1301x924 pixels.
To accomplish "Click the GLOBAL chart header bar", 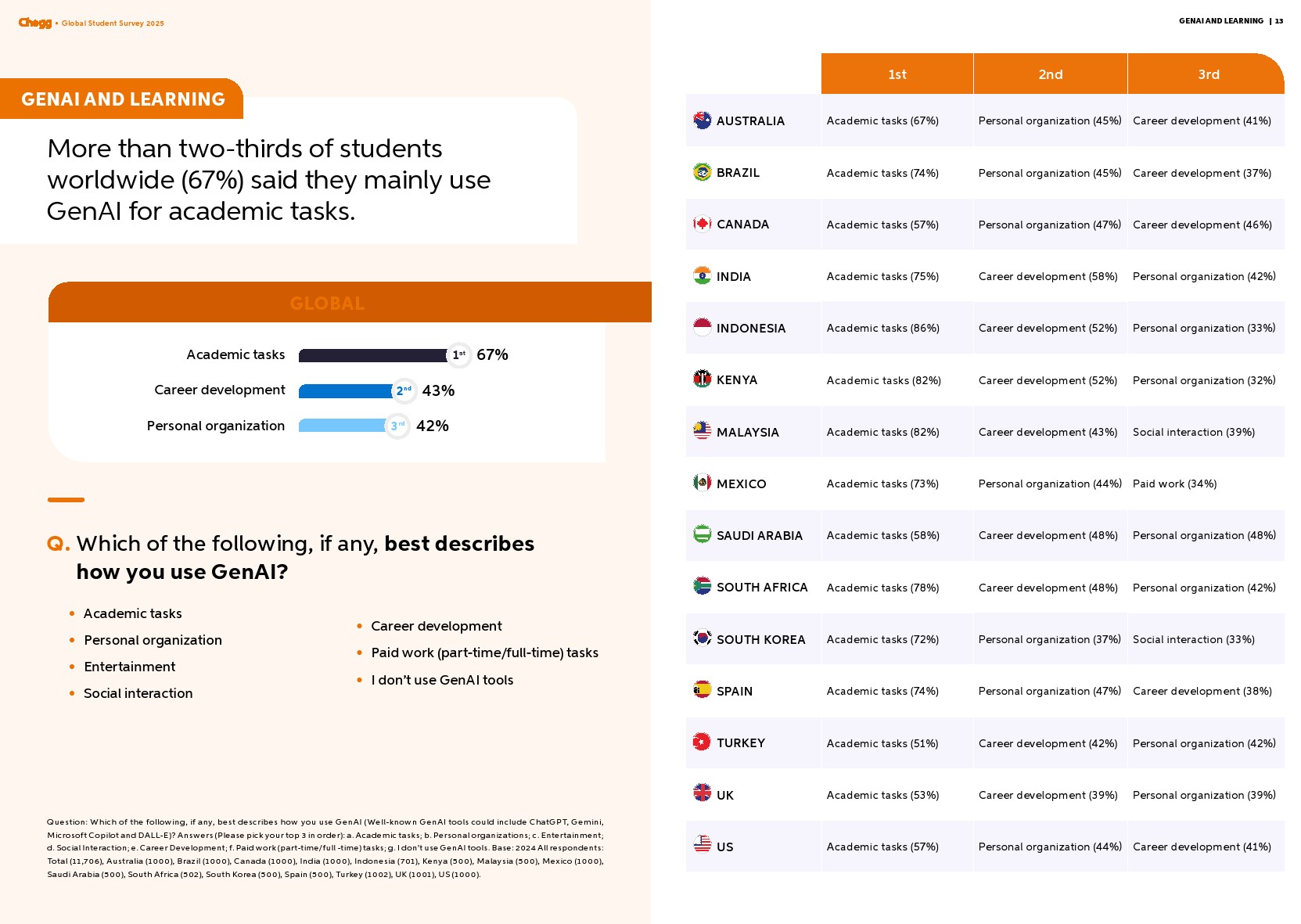I will 327,303.
